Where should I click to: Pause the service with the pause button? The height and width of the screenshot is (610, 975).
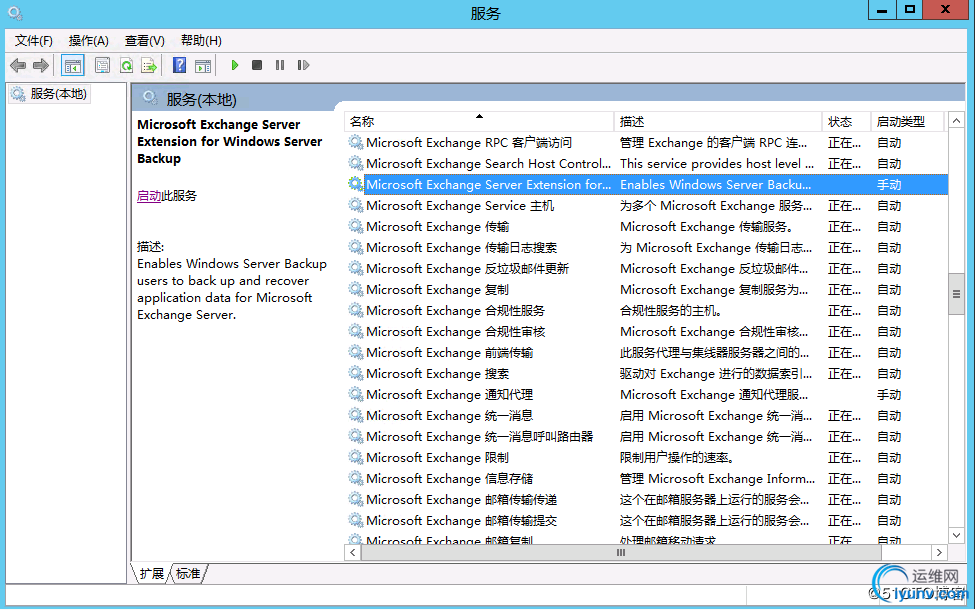click(280, 65)
